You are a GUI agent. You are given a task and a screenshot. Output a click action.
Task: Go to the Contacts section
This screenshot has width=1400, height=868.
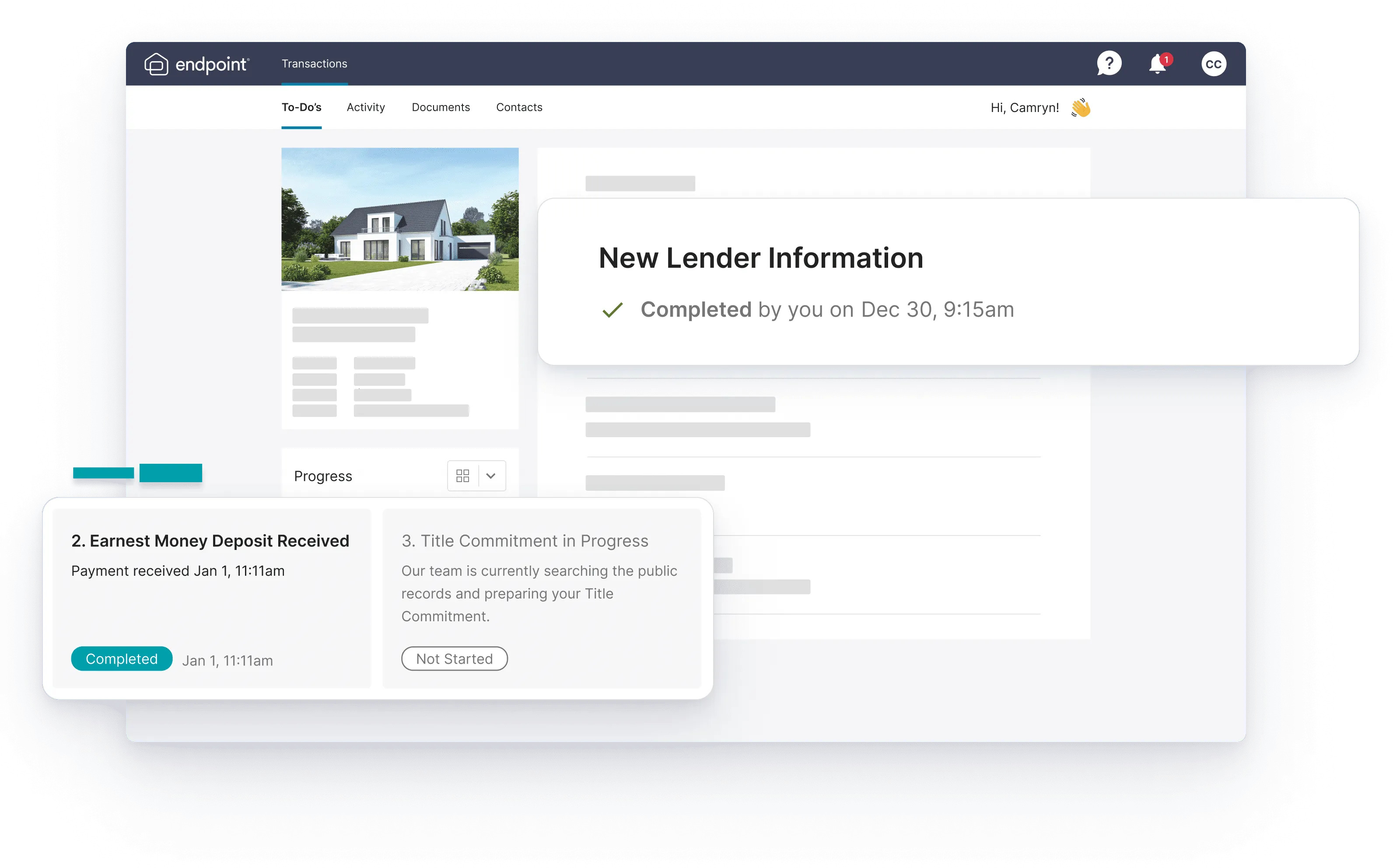pyautogui.click(x=518, y=107)
